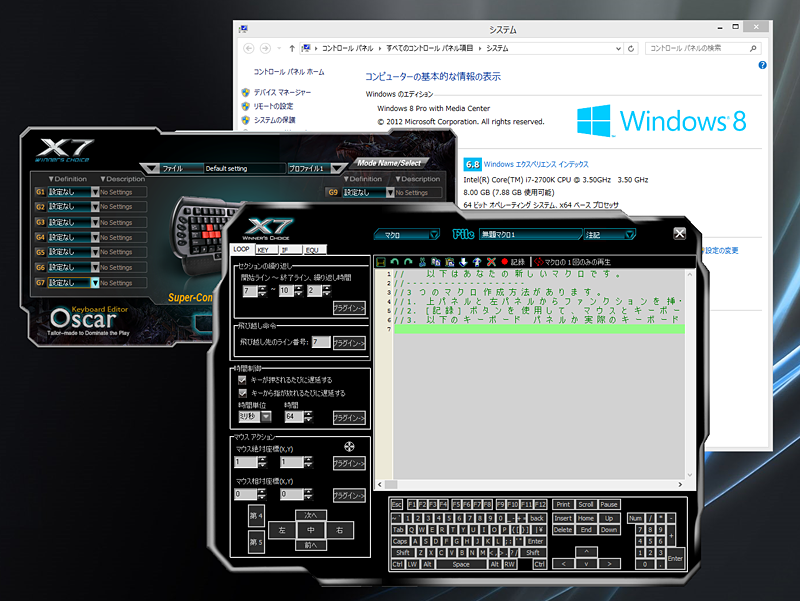Click plug-in button in time control group
The width and height of the screenshot is (800, 601).
click(x=349, y=418)
